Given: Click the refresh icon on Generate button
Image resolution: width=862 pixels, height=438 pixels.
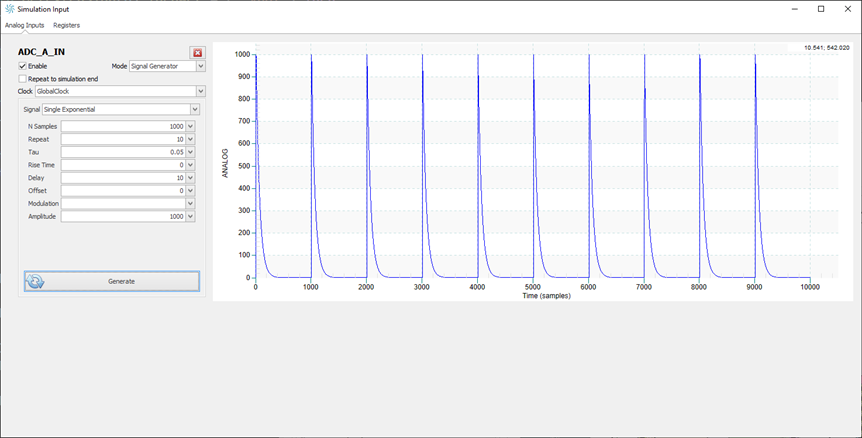Looking at the screenshot, I should 35,281.
